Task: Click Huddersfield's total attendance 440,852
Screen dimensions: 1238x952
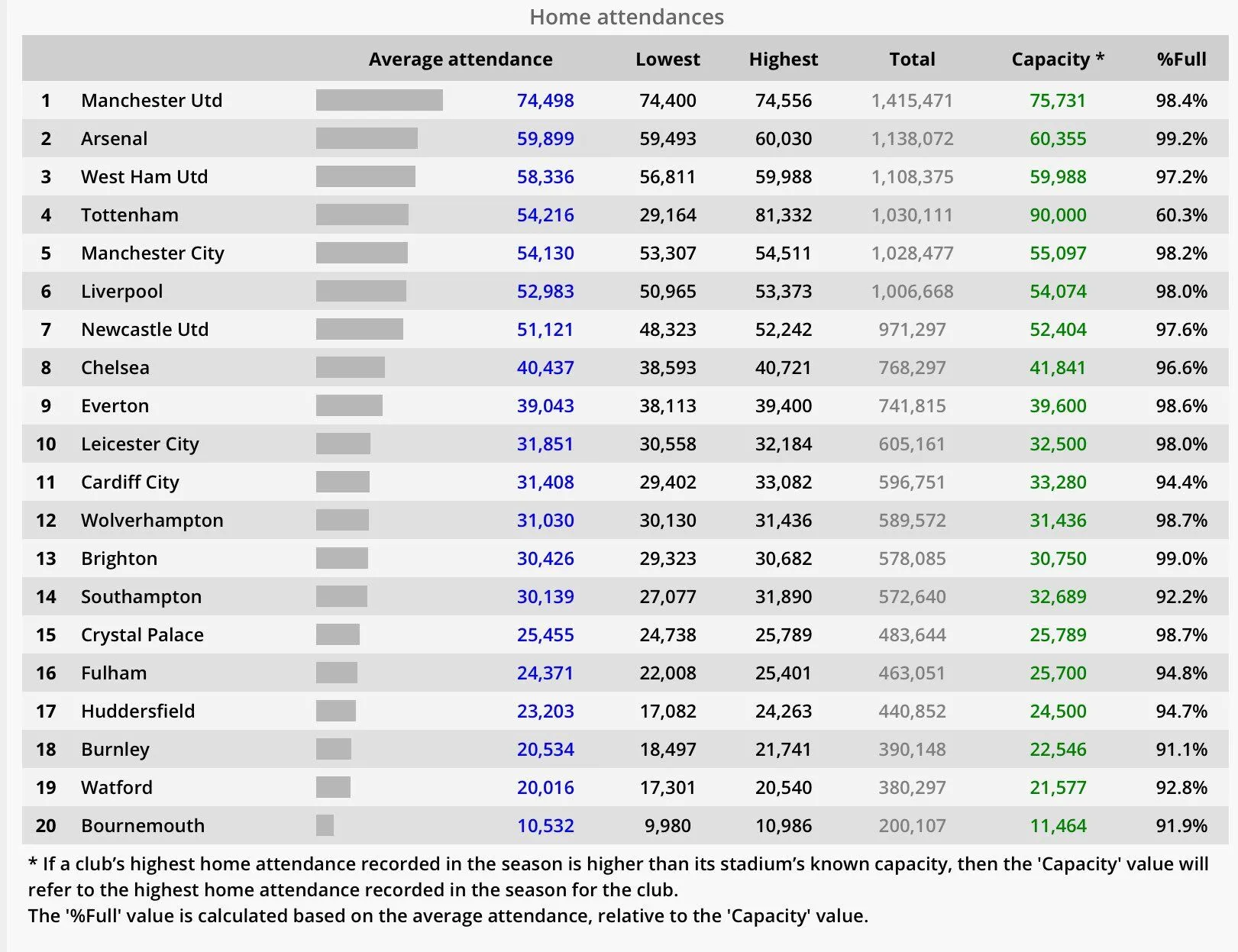Action: click(912, 711)
